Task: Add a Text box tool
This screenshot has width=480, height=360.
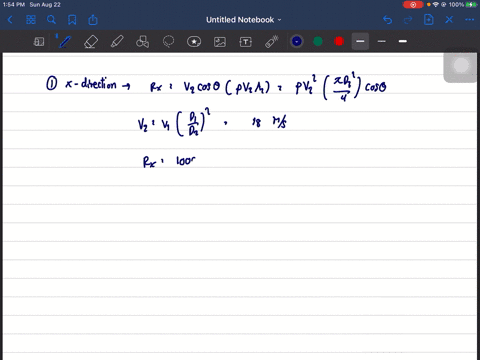Action: coord(245,42)
